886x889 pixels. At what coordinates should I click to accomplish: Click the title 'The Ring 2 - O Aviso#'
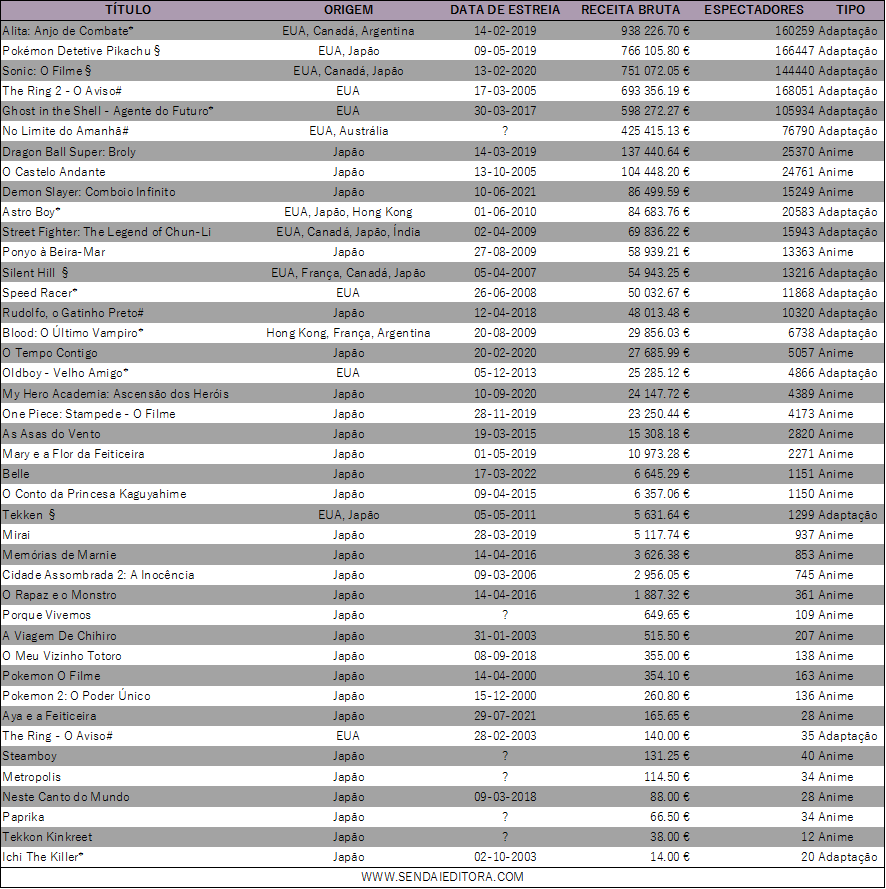pyautogui.click(x=62, y=91)
